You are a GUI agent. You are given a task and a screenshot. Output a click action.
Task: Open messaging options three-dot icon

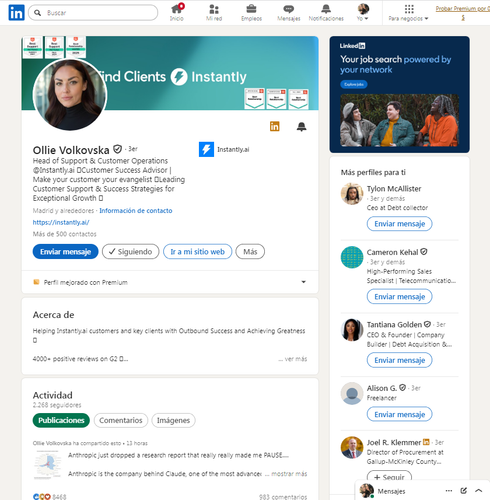pos(449,491)
